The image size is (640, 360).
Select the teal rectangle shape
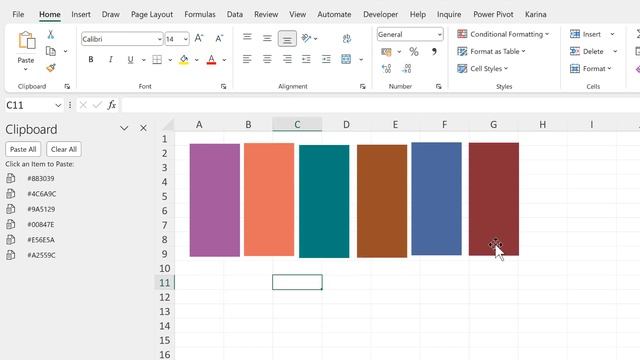(x=324, y=201)
